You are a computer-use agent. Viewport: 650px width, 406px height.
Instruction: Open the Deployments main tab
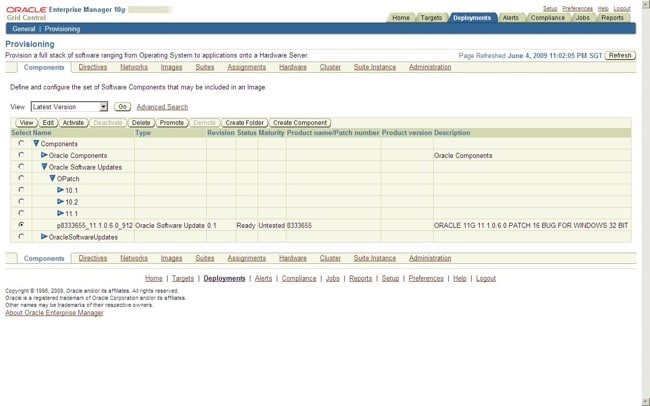point(472,18)
